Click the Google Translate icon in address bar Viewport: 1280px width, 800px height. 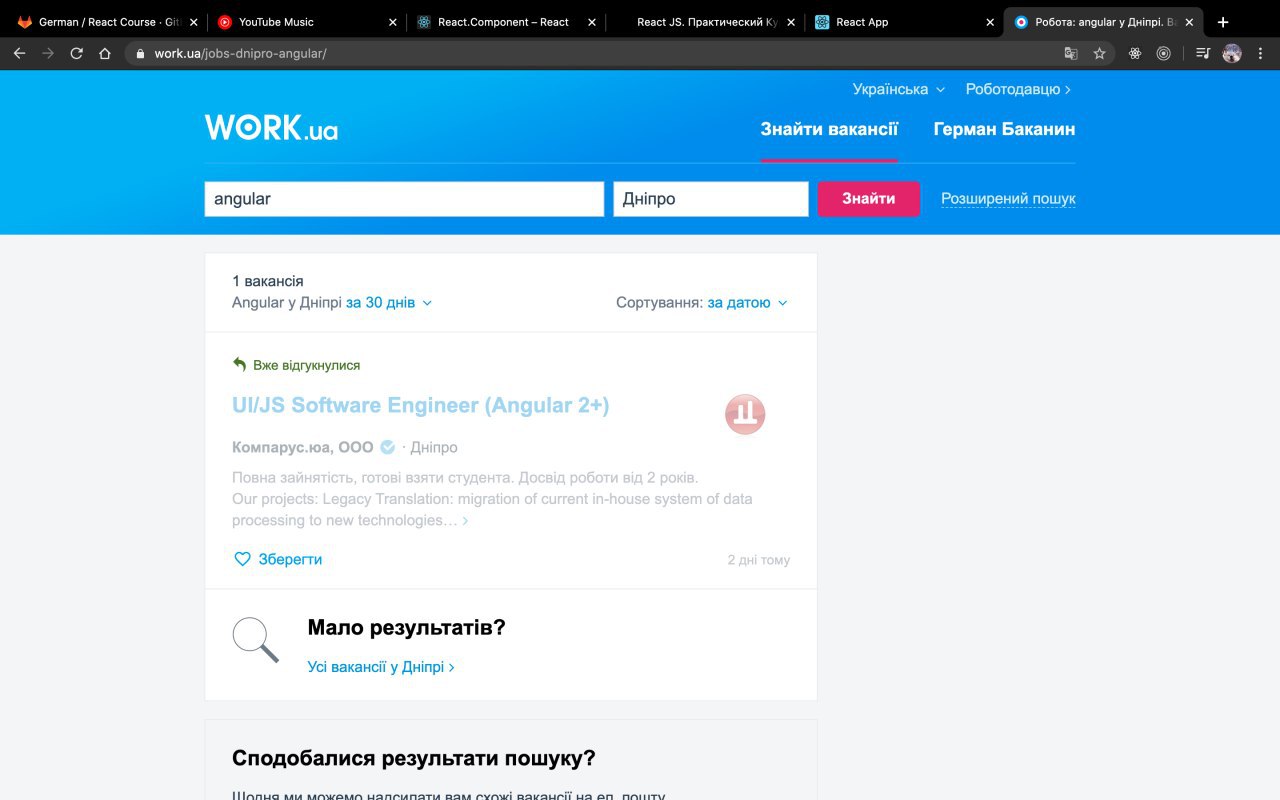1071,53
